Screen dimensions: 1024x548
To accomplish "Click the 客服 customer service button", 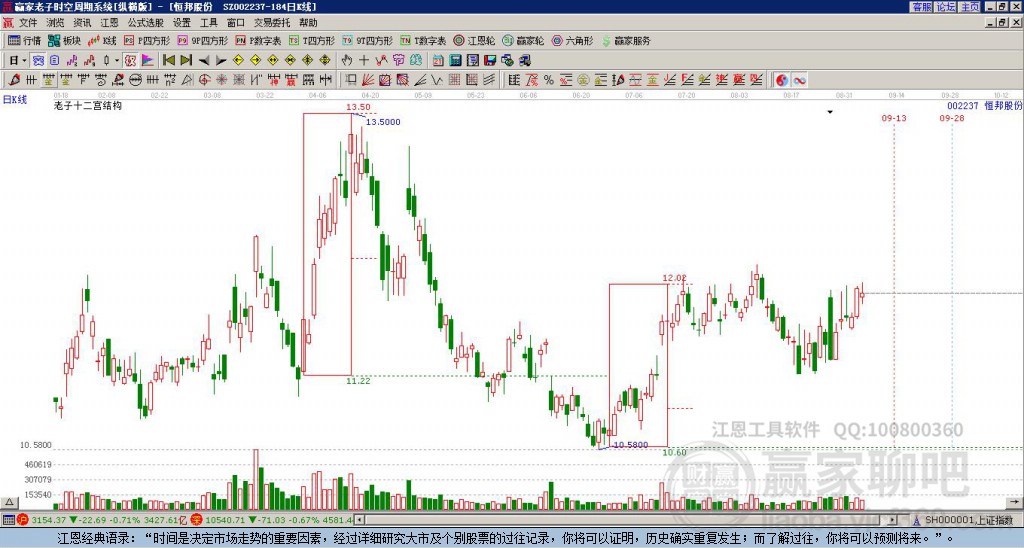I will pos(921,7).
